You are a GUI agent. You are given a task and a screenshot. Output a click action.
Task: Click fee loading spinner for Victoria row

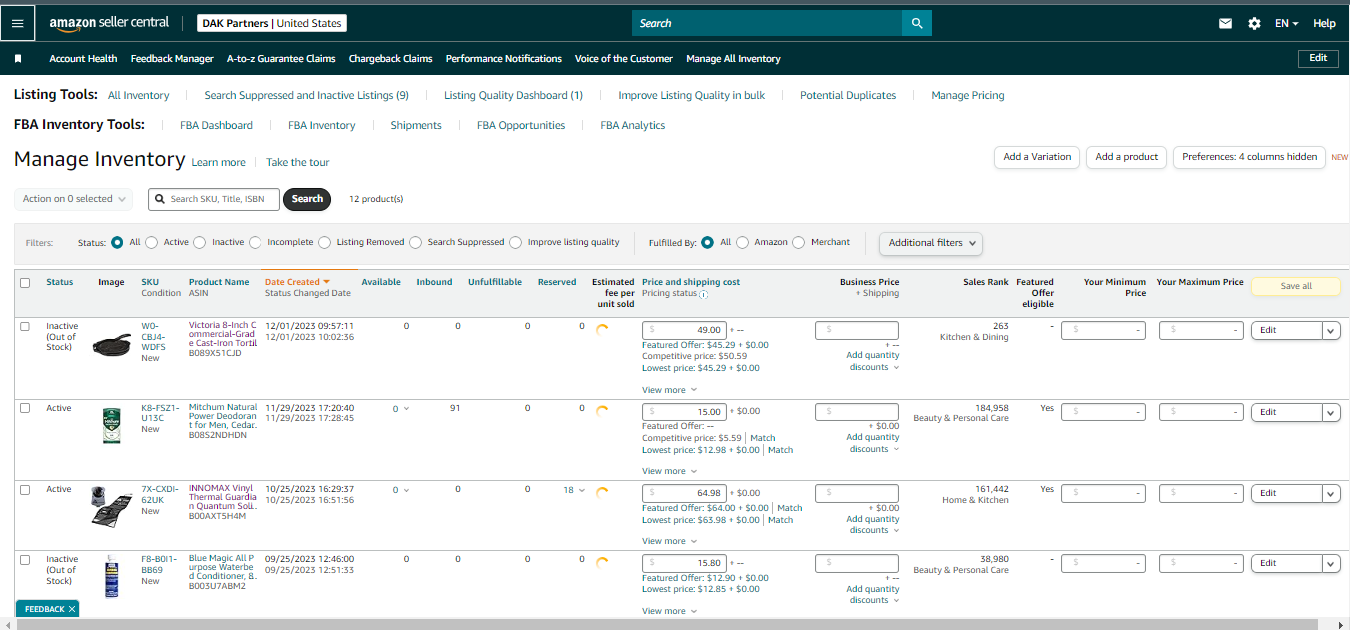coord(602,328)
